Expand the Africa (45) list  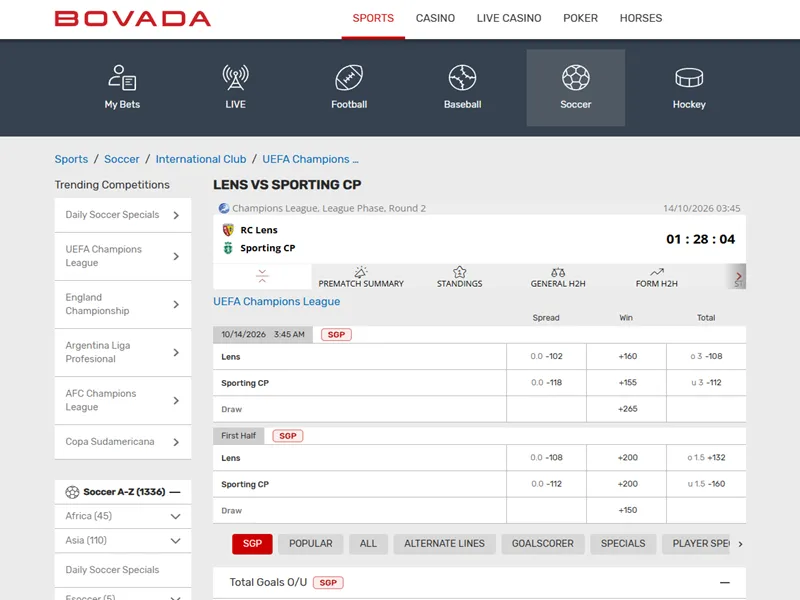[175, 516]
